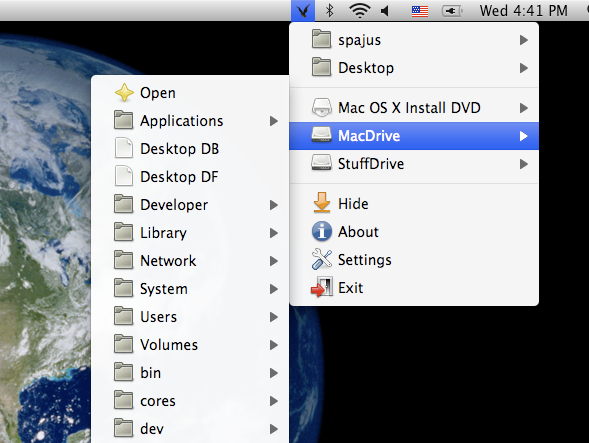Screen dimensions: 589x443
Task: Select the Exit menu item label
Action: point(350,288)
